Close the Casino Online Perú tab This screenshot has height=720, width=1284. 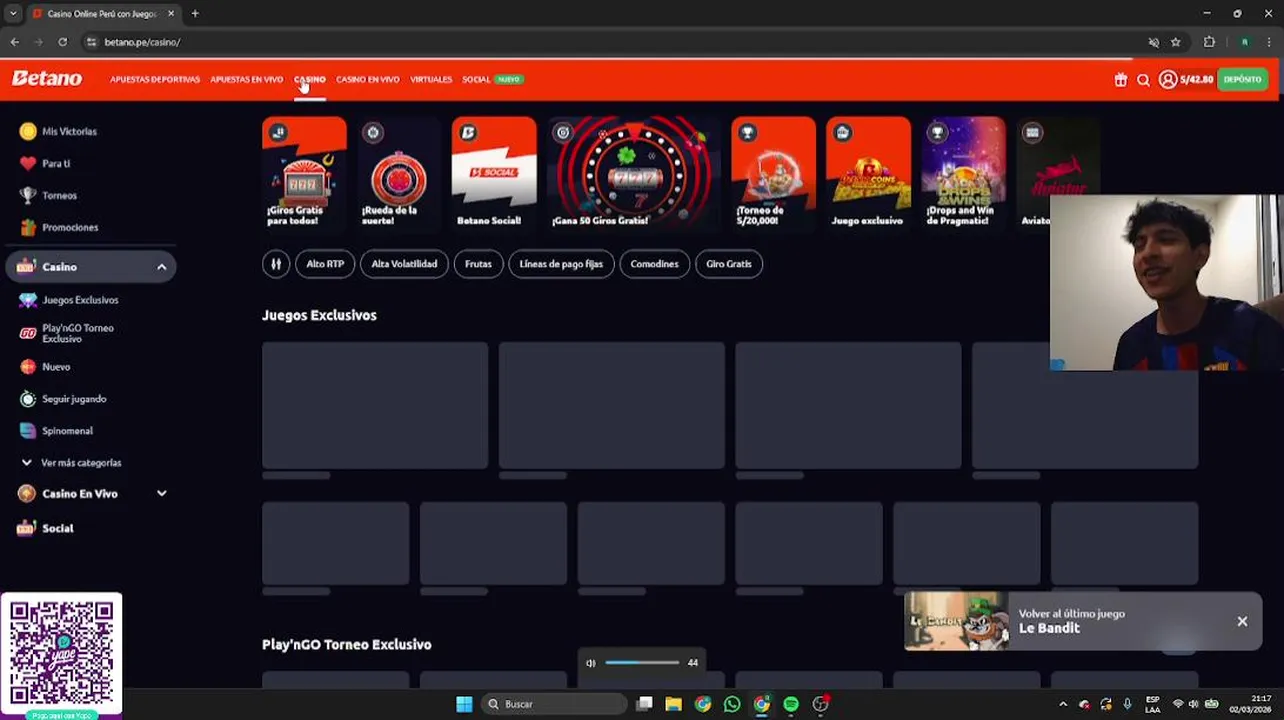click(171, 14)
